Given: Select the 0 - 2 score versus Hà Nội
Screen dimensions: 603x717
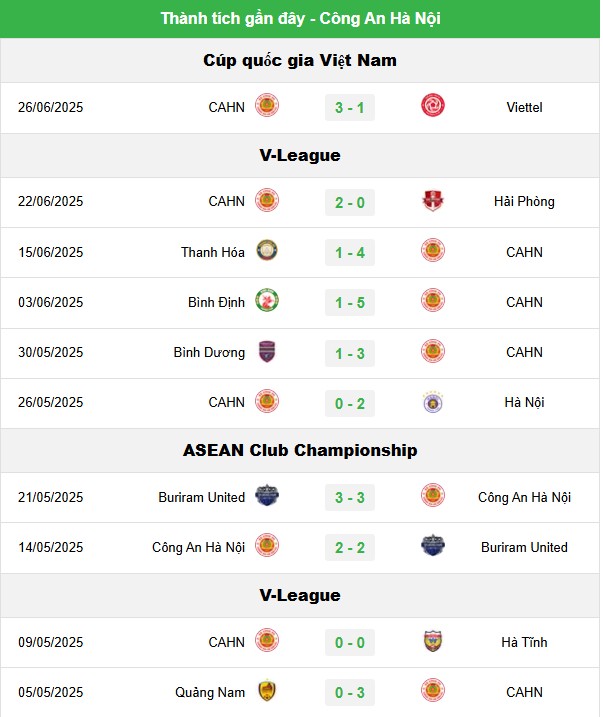Looking at the screenshot, I should 350,404.
